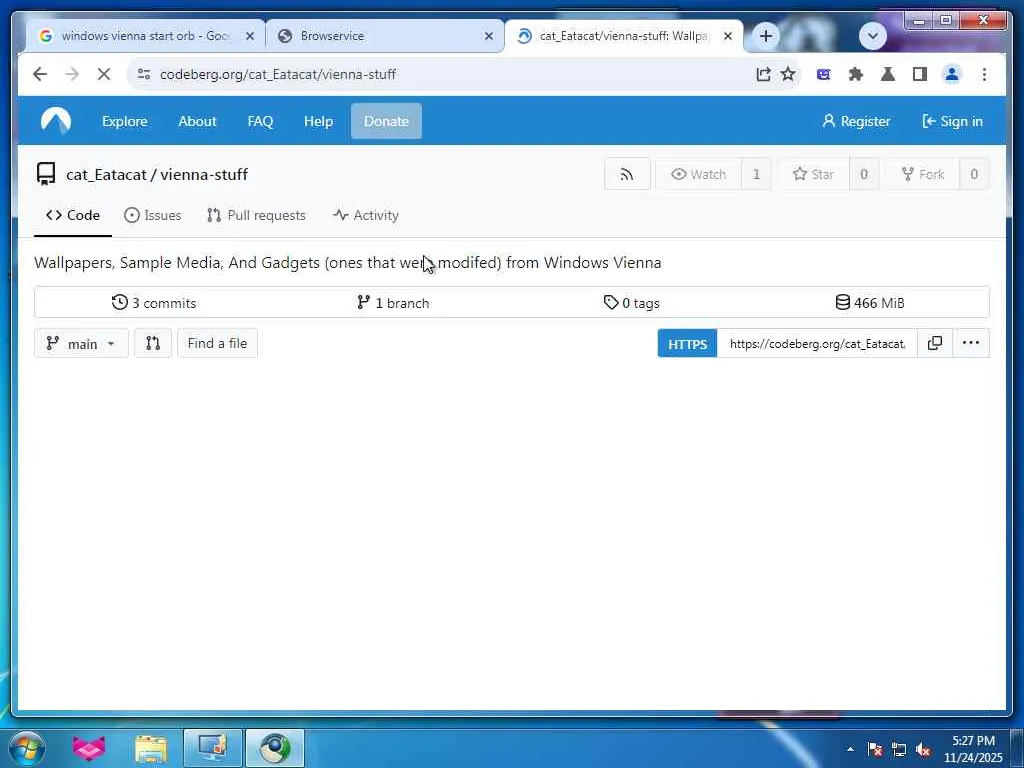Open the 1 branch link
This screenshot has height=768, width=1024.
click(x=393, y=302)
